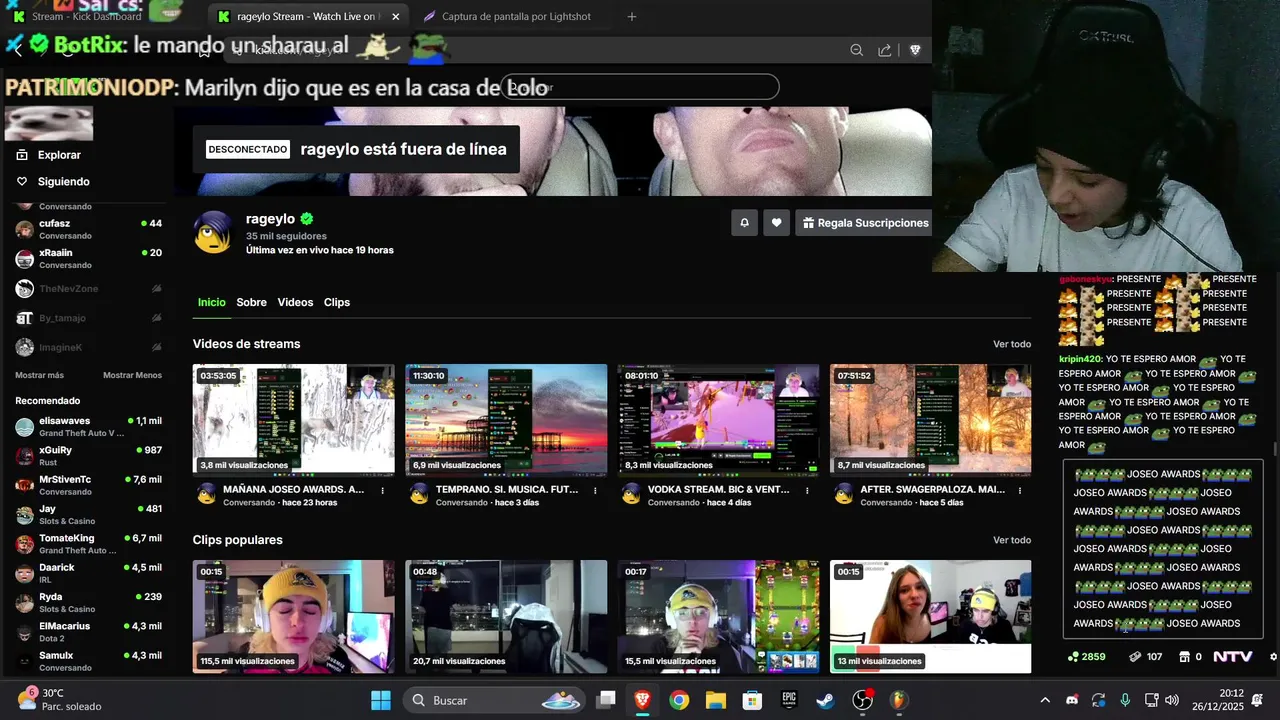1280x720 pixels.
Task: Play the clip with 13 mil visualizaciones
Action: (x=930, y=616)
